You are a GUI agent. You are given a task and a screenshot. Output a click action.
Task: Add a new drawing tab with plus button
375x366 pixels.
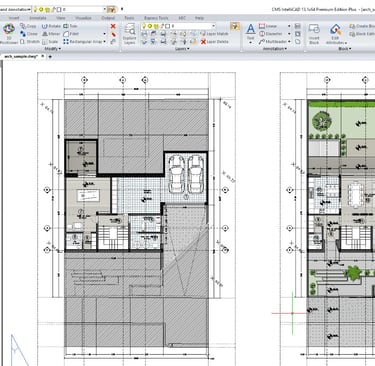click(50, 57)
